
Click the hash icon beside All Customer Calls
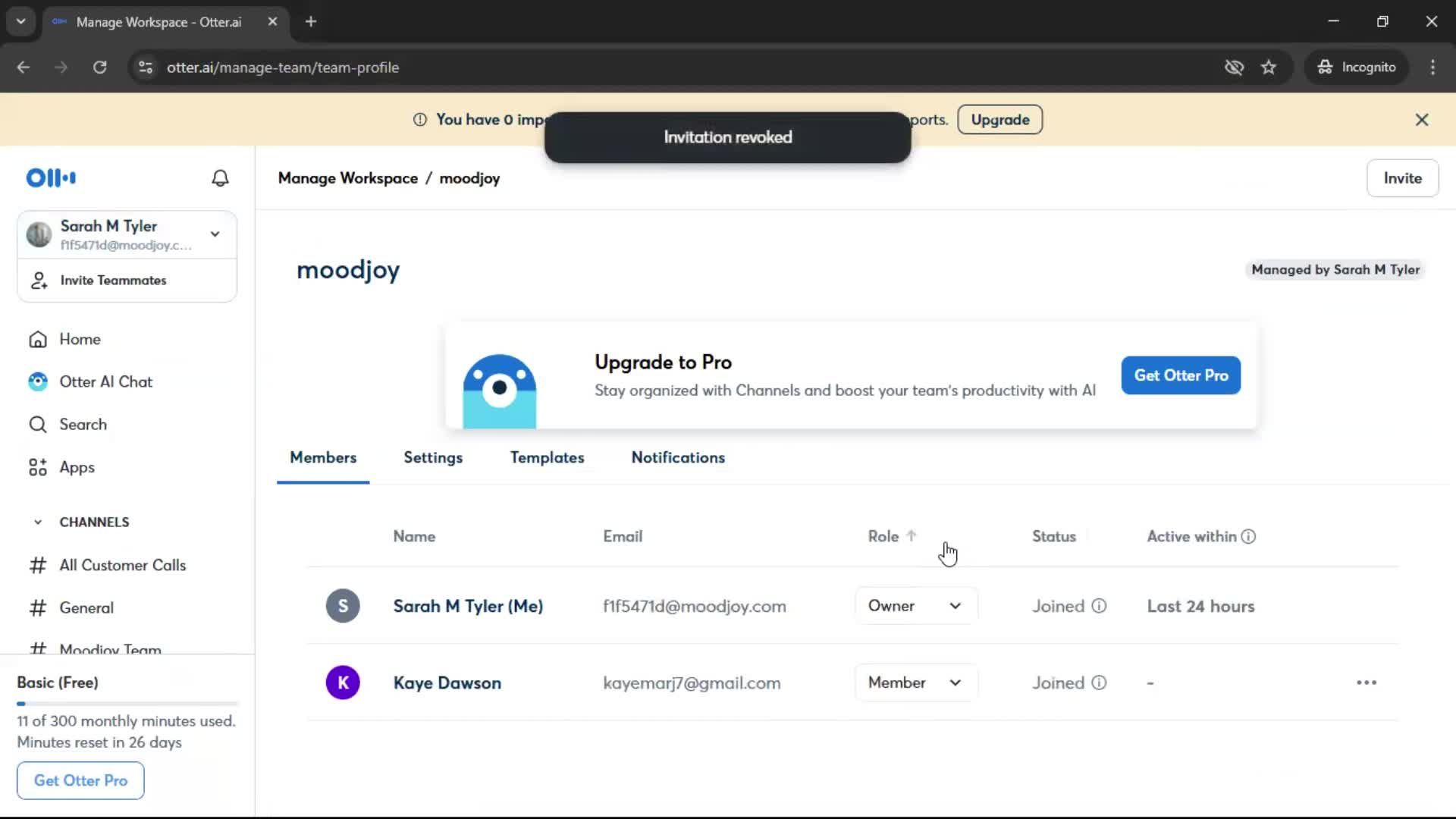pos(38,566)
